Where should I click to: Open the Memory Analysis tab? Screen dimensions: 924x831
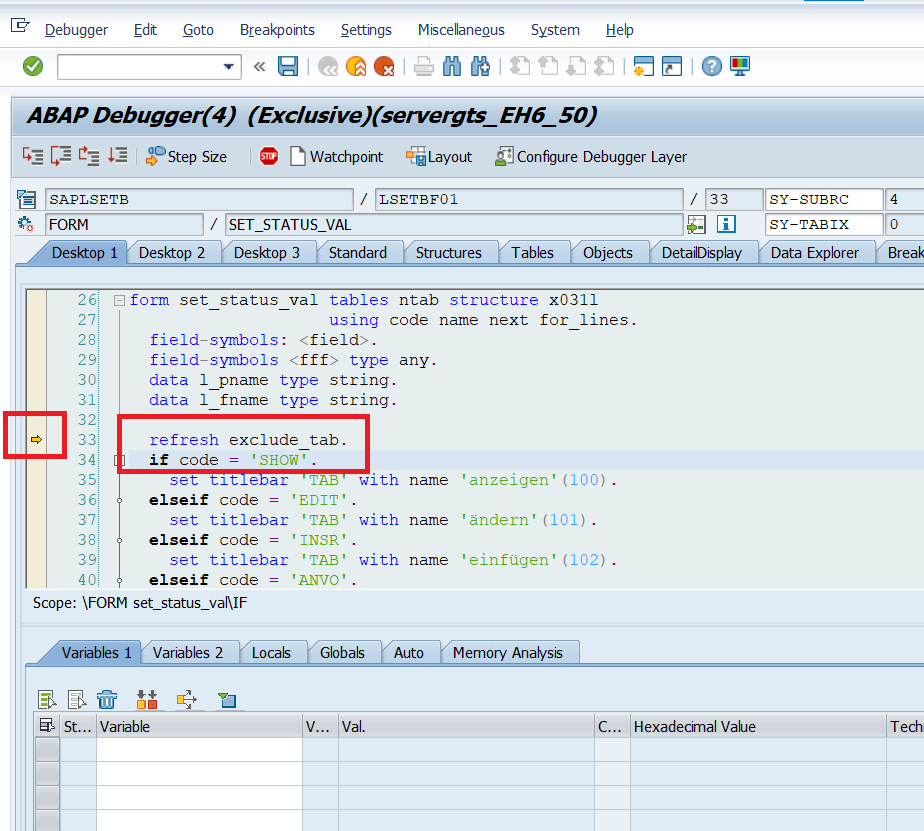click(x=508, y=653)
